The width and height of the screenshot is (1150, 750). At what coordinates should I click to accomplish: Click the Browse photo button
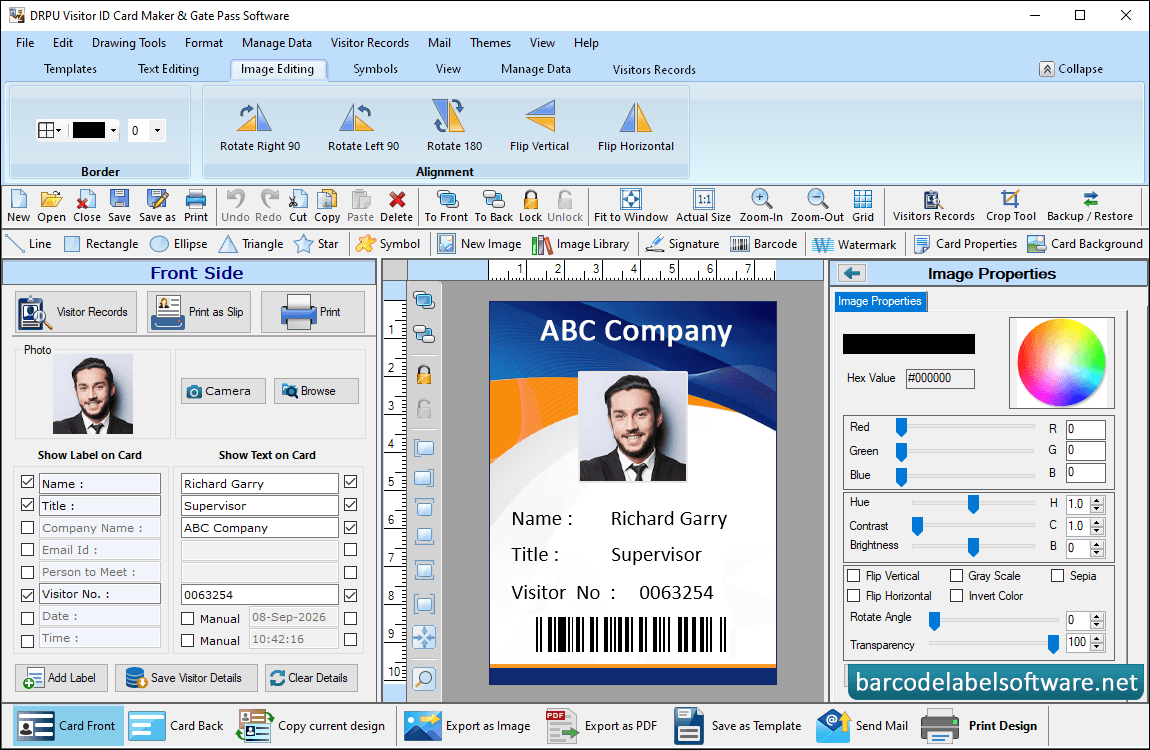[x=316, y=391]
